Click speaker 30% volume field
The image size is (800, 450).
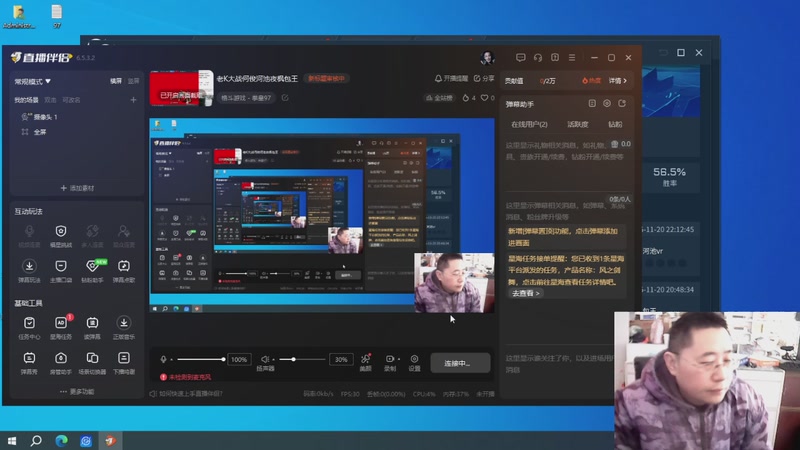pos(341,360)
